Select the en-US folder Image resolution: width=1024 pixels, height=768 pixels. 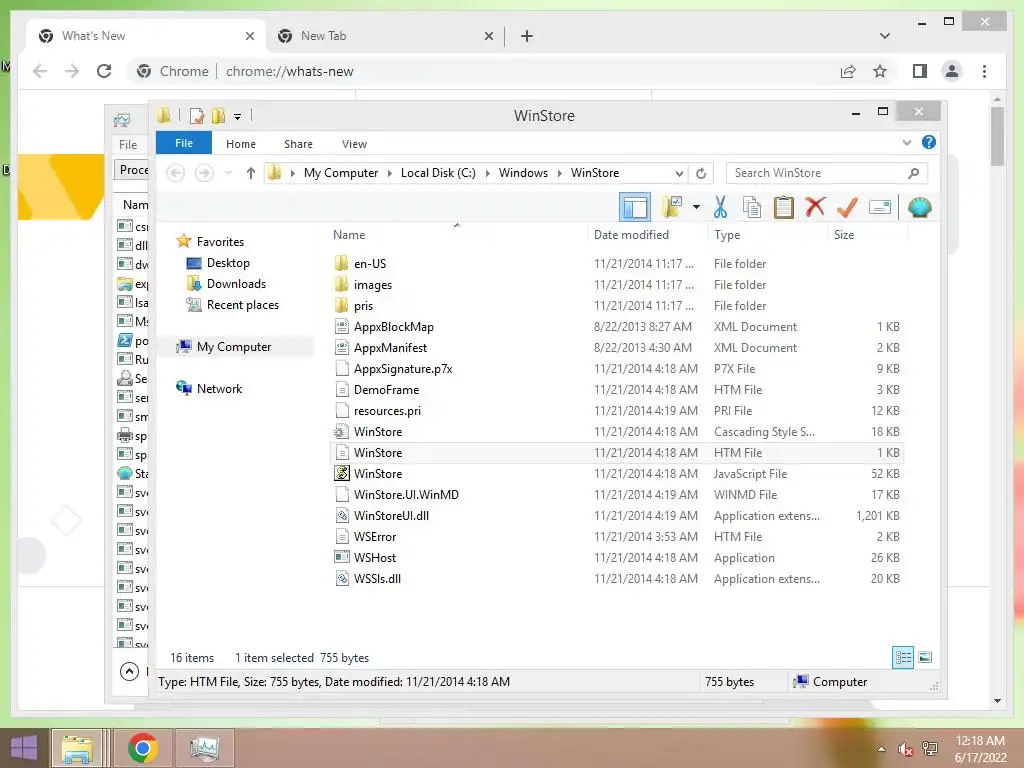click(x=370, y=264)
